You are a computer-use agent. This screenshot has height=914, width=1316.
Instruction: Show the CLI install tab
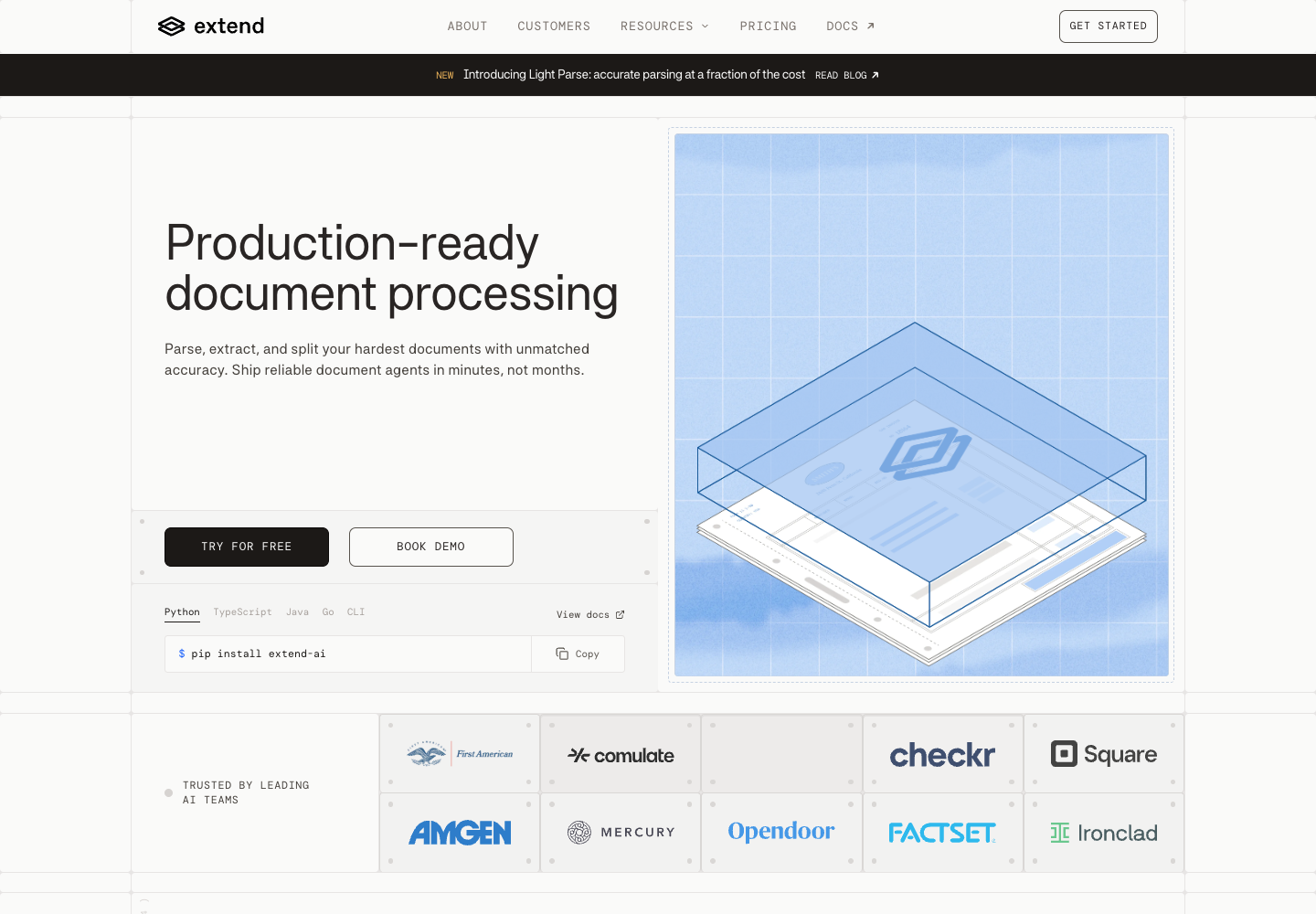click(356, 612)
